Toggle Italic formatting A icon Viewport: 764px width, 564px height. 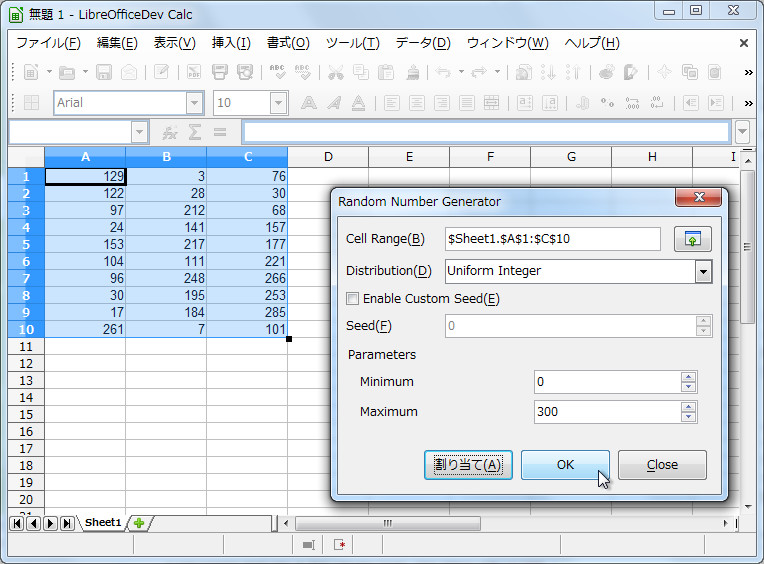334,103
